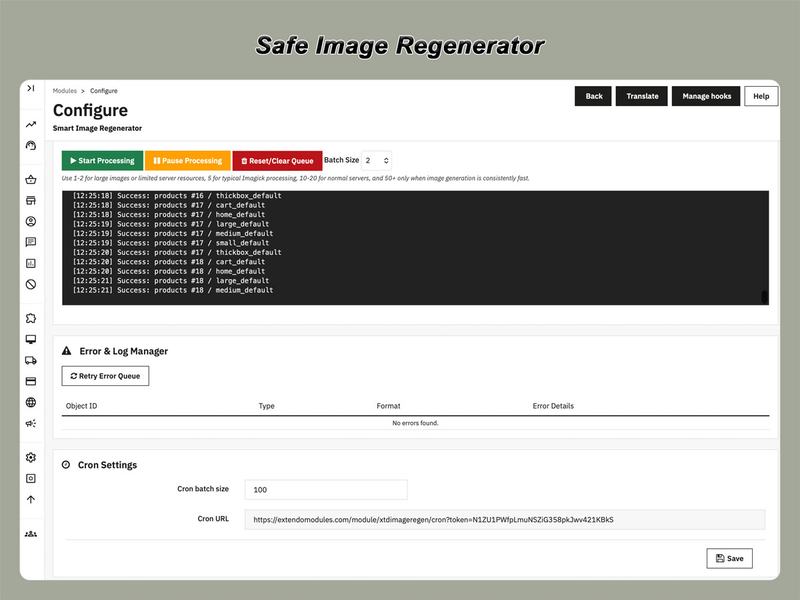Click the people group sidebar icon
Viewport: 800px width, 600px height.
(x=31, y=534)
